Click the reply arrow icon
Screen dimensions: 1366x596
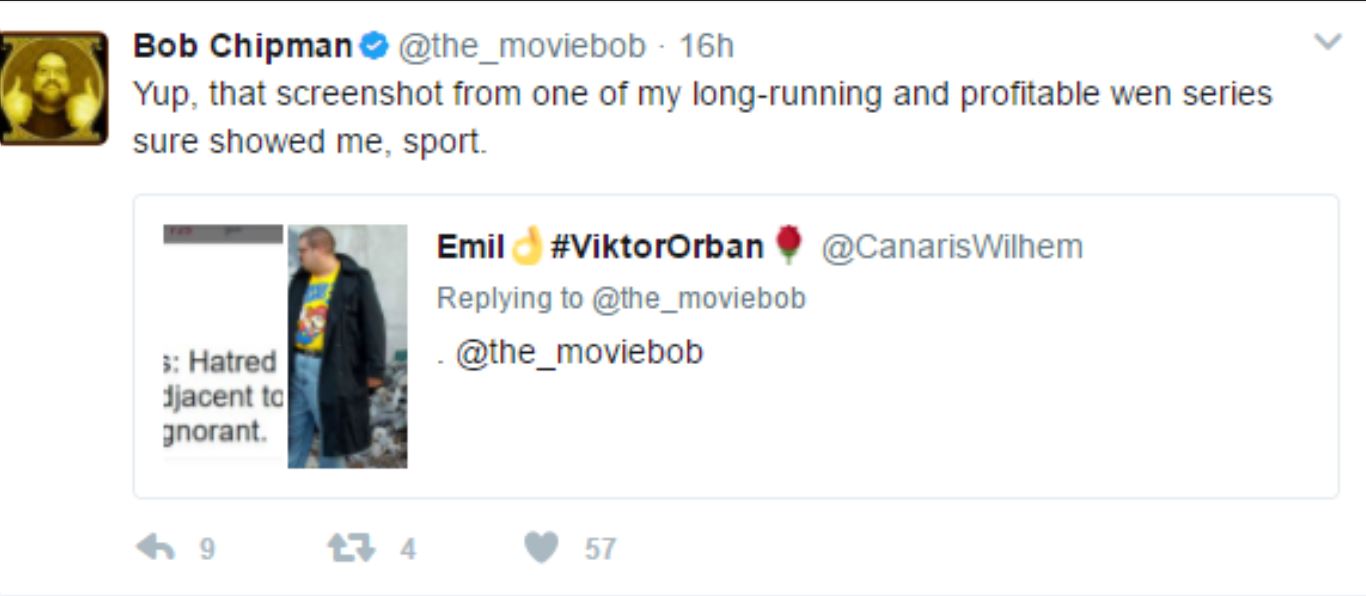pos(154,547)
